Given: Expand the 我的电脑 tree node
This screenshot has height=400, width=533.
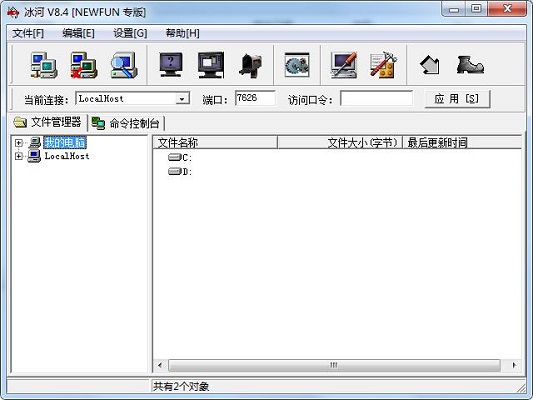Looking at the screenshot, I should 19,143.
